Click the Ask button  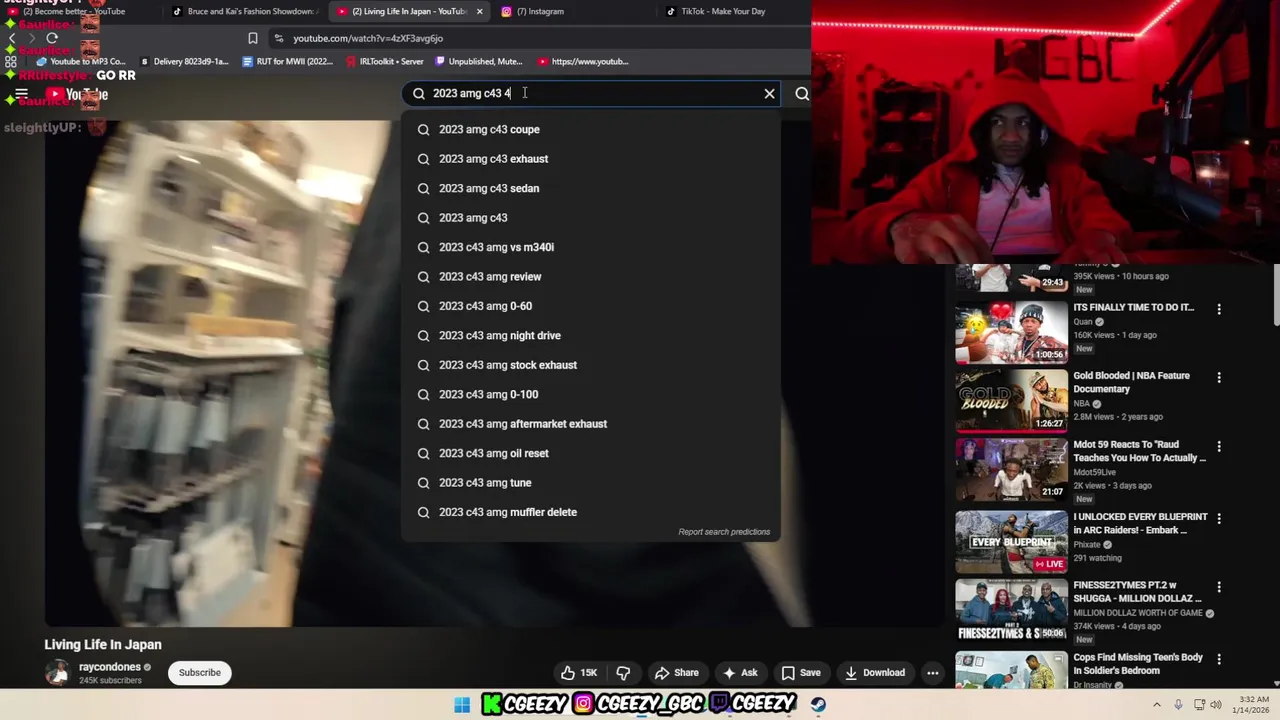[x=740, y=673]
